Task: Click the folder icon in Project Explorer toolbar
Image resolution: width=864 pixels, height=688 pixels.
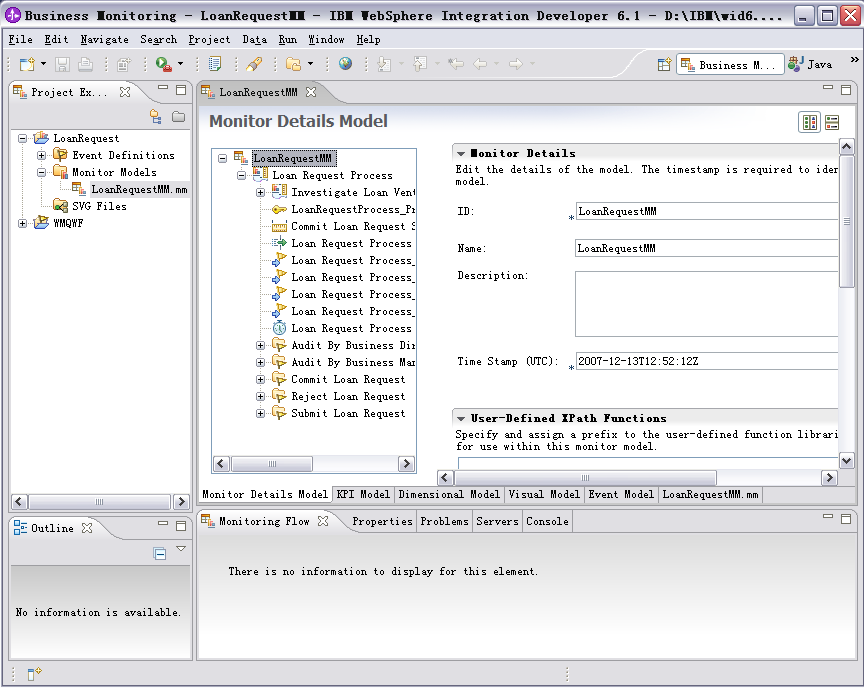Action: coord(178,116)
